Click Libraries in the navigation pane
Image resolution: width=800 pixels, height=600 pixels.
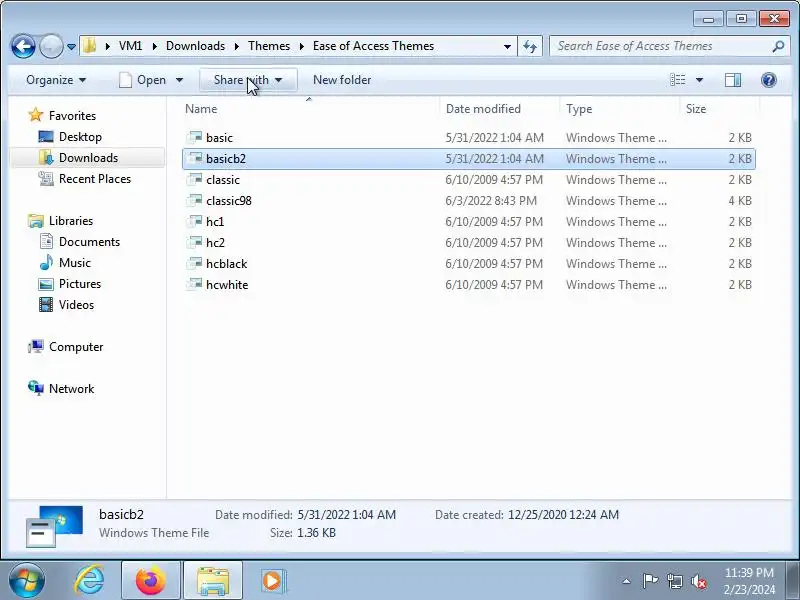tap(70, 221)
